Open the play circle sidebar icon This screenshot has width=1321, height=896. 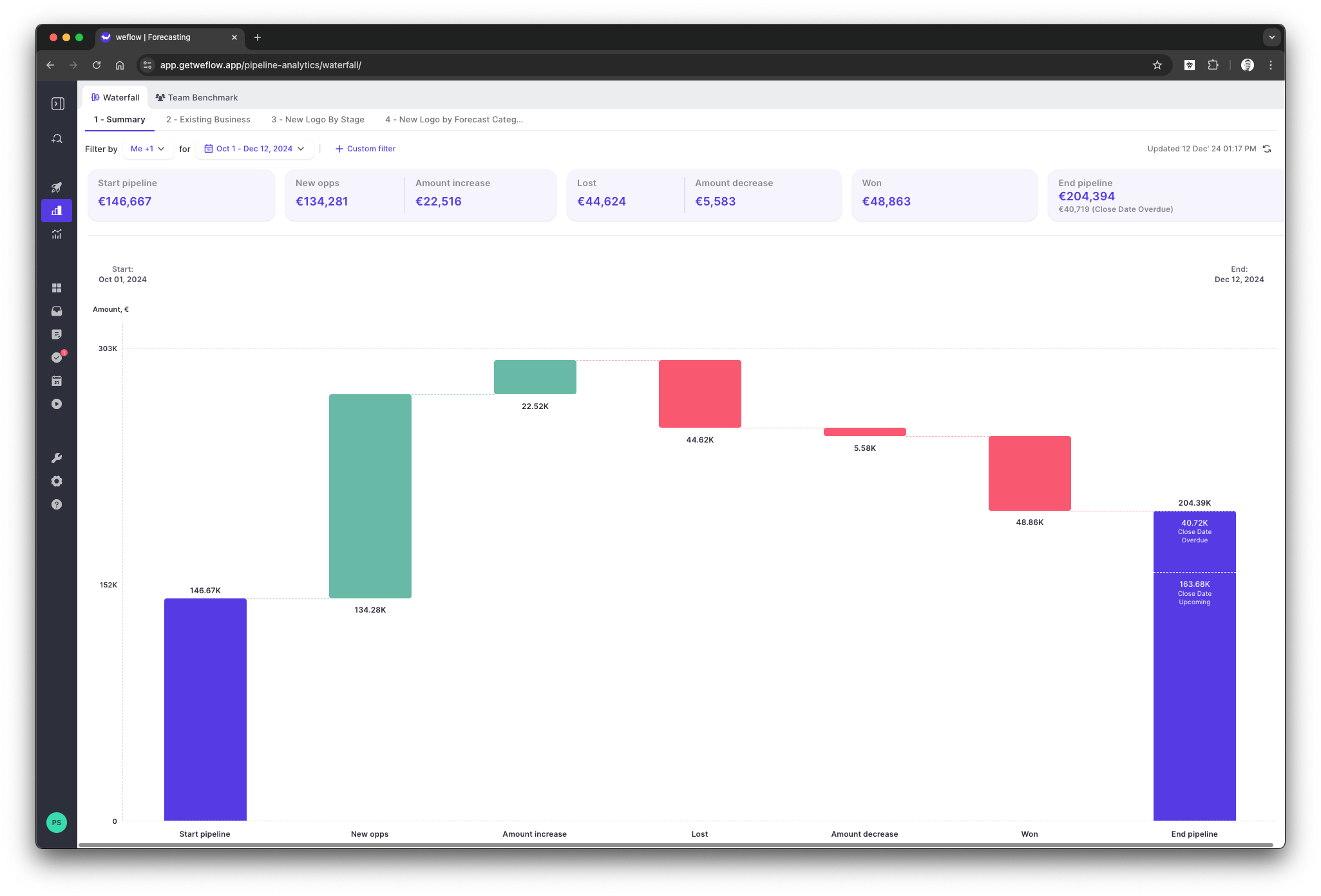click(x=57, y=404)
